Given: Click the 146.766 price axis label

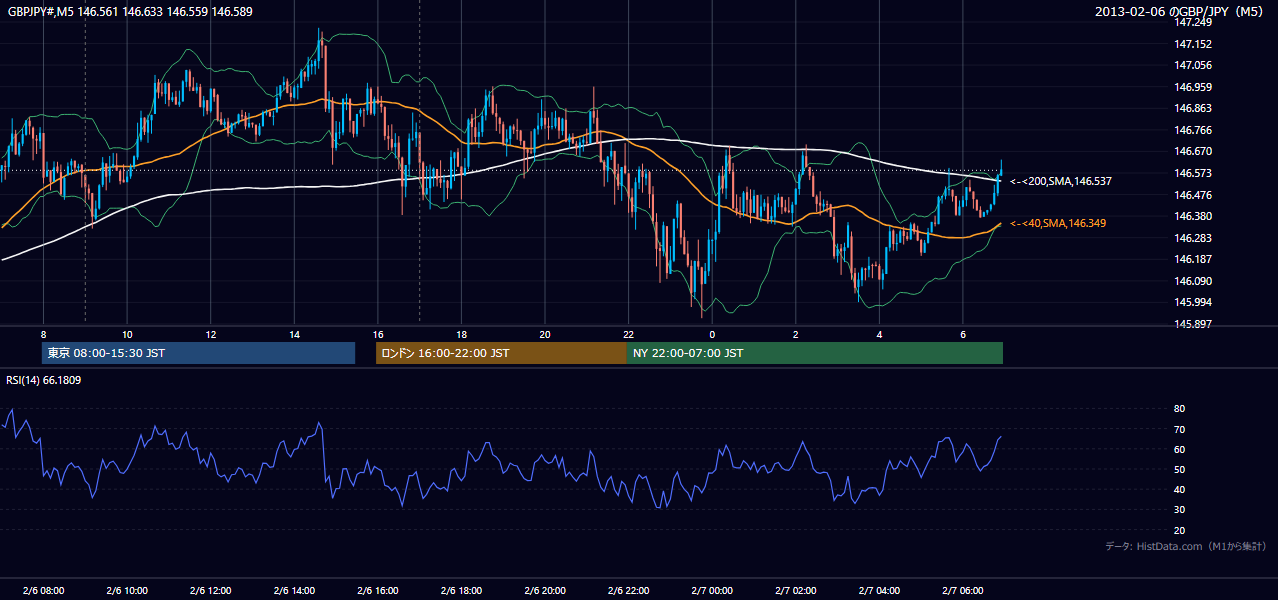Looking at the screenshot, I should point(1193,130).
